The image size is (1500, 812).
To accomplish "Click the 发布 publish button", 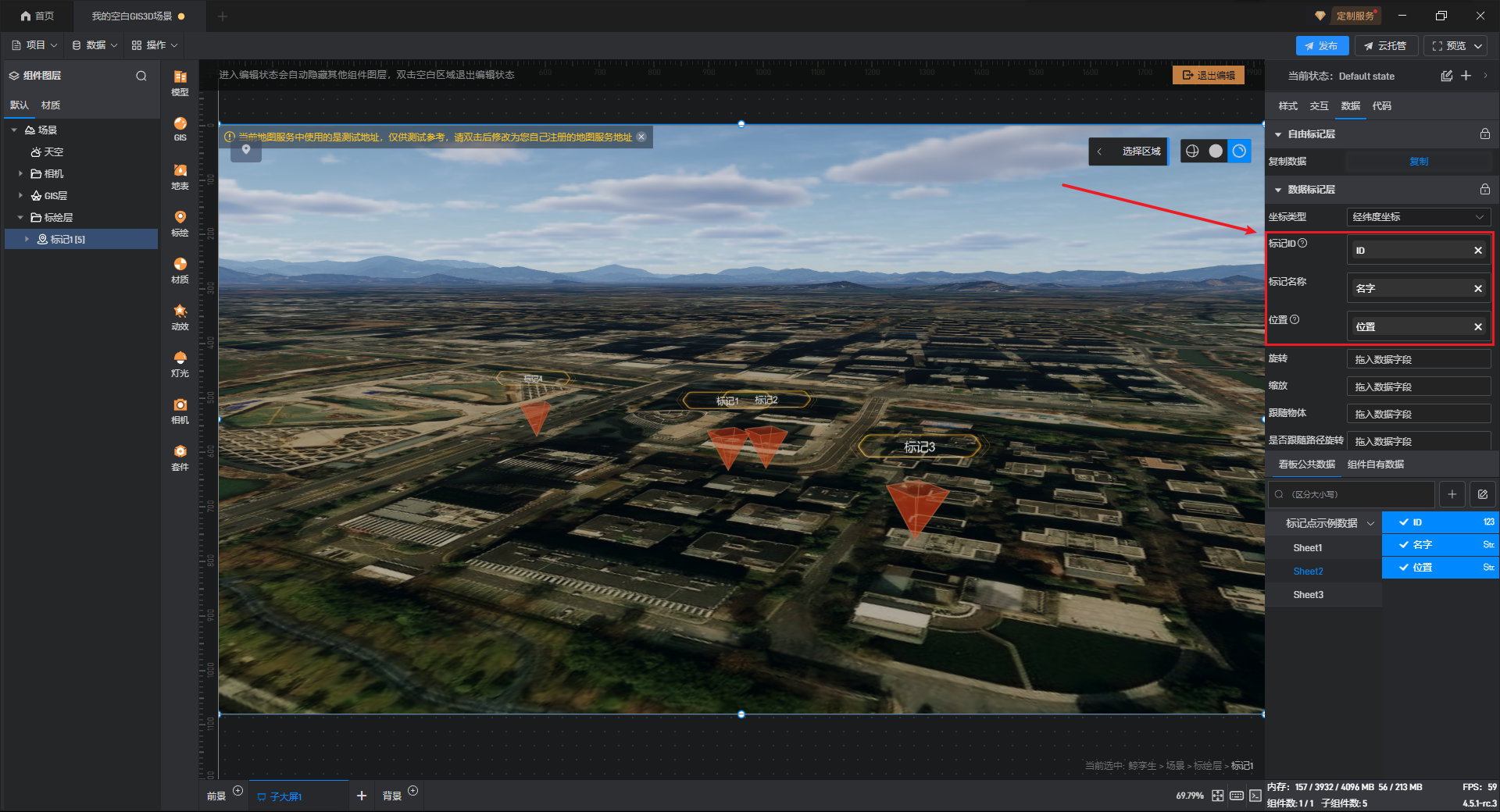I will [x=1321, y=46].
